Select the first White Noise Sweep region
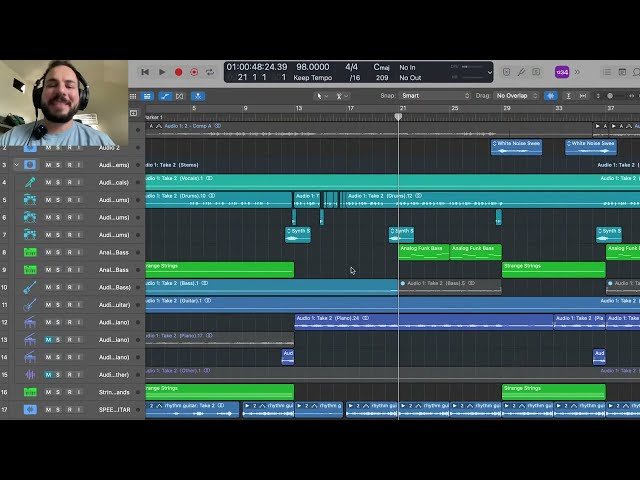The height and width of the screenshot is (480, 640). 516,147
